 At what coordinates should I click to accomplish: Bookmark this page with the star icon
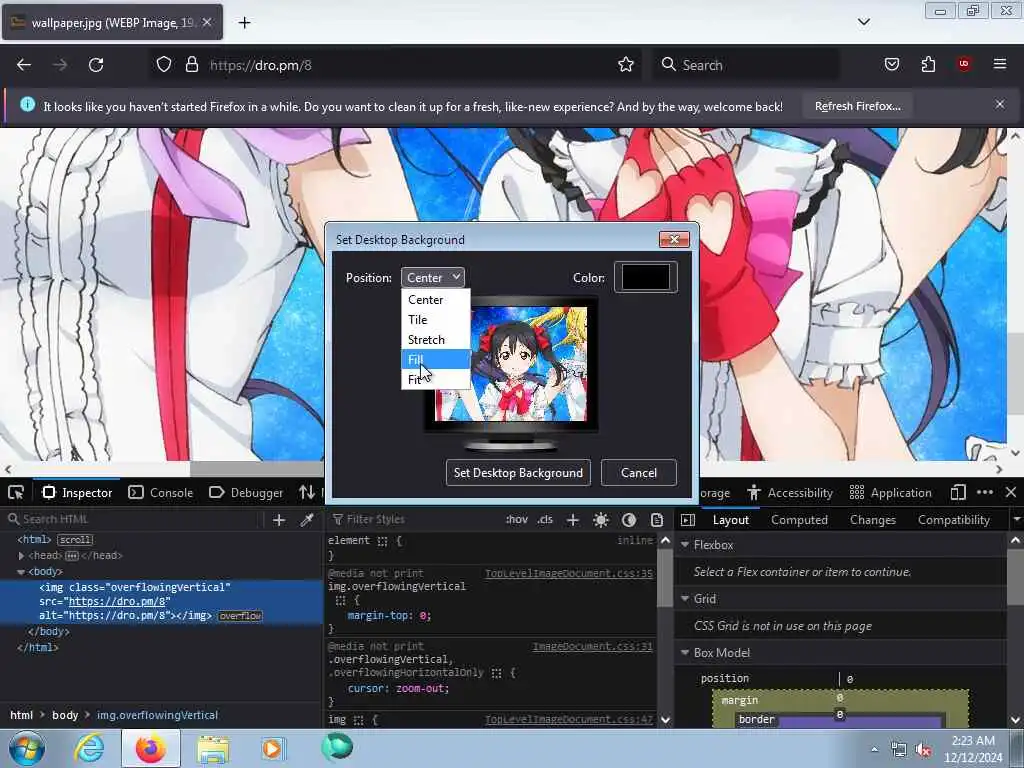[626, 65]
